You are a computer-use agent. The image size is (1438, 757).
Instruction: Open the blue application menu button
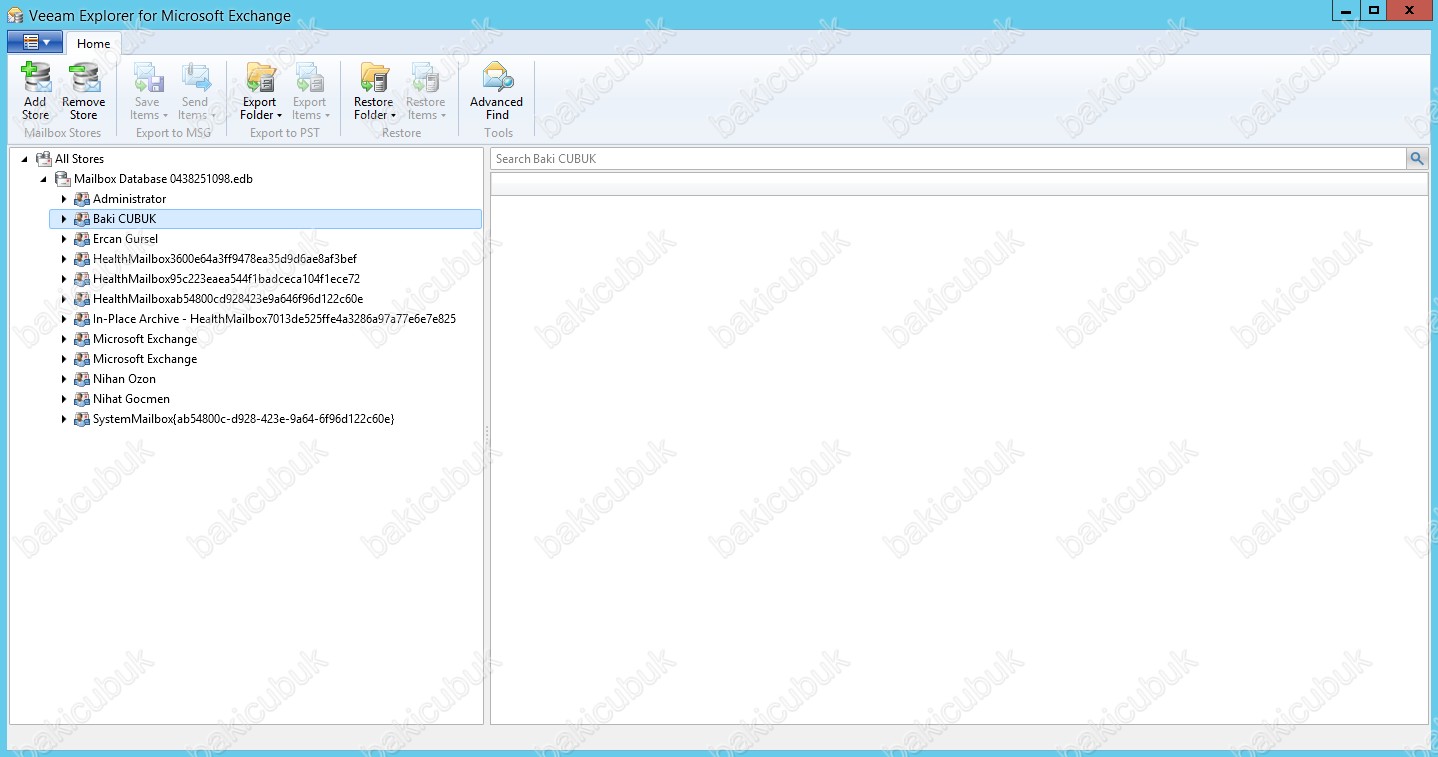pyautogui.click(x=35, y=42)
